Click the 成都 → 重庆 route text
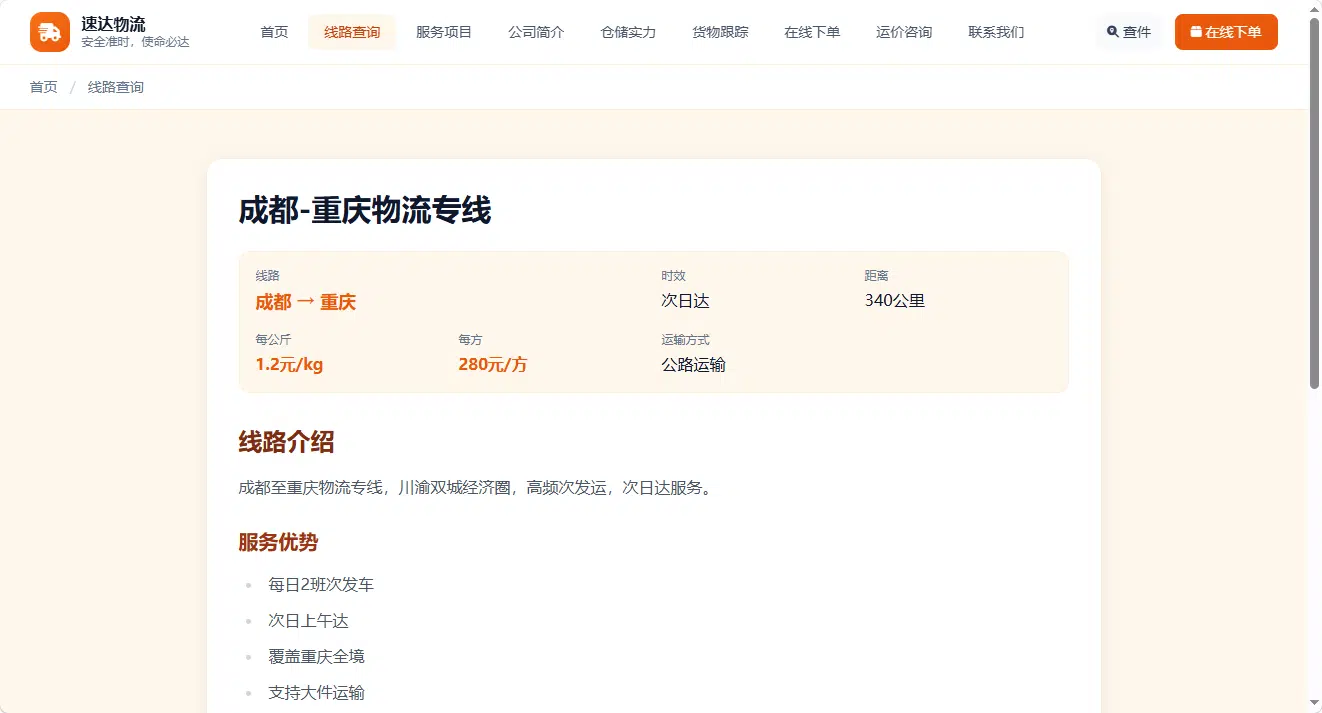Viewport: 1322px width, 713px height. tap(306, 302)
